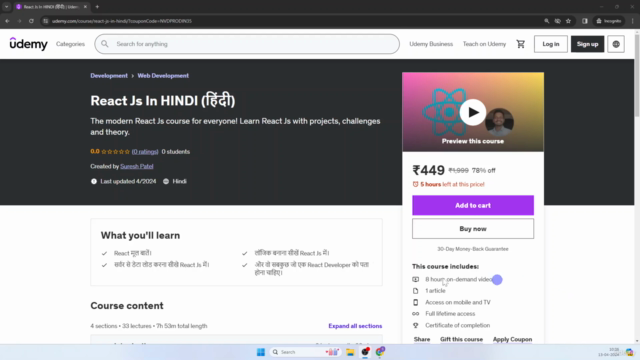Click the '₹449' price text
Viewport: 640px width, 360px height.
coord(428,170)
